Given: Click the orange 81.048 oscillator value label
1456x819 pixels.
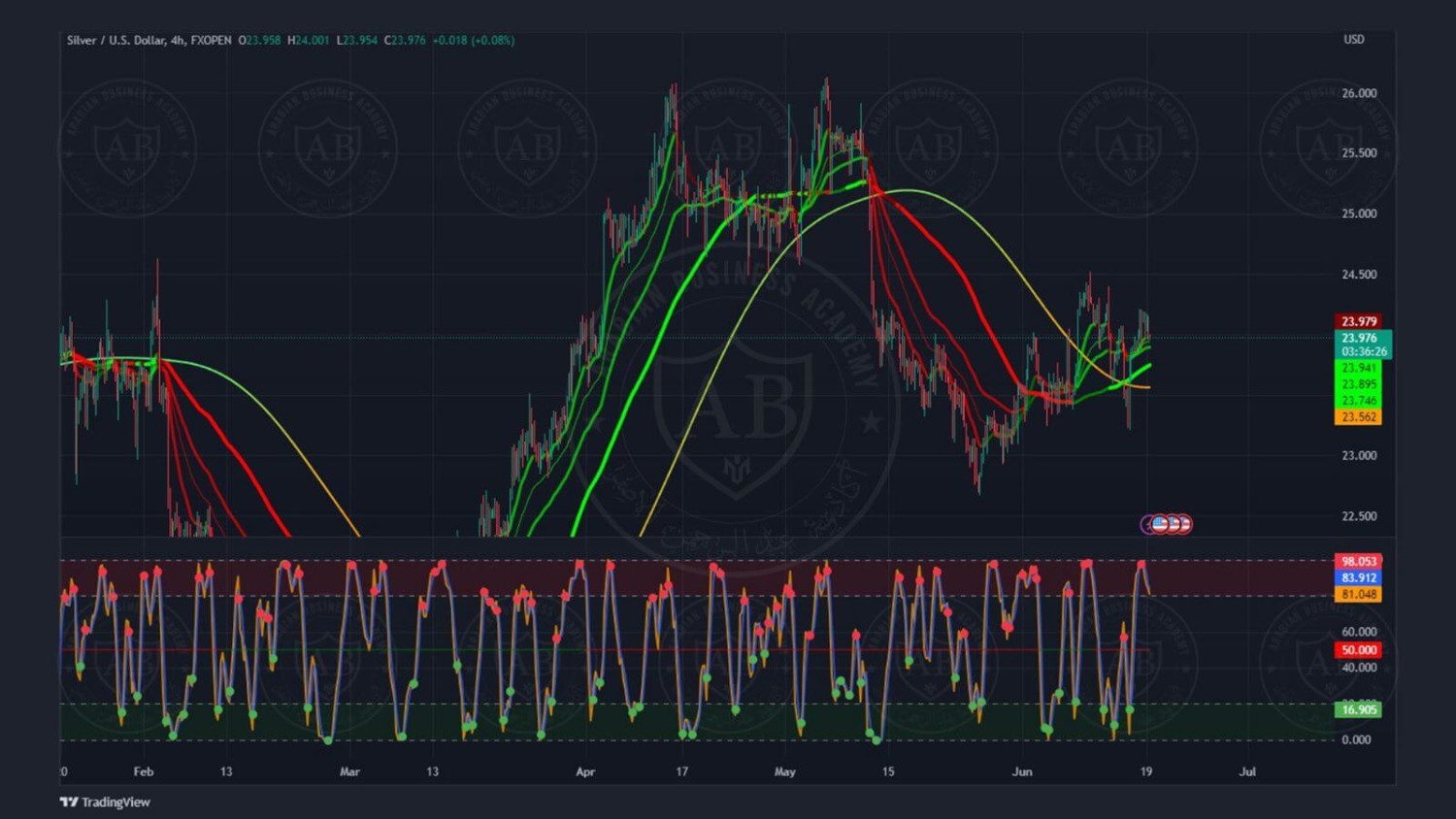Looking at the screenshot, I should (x=1359, y=594).
